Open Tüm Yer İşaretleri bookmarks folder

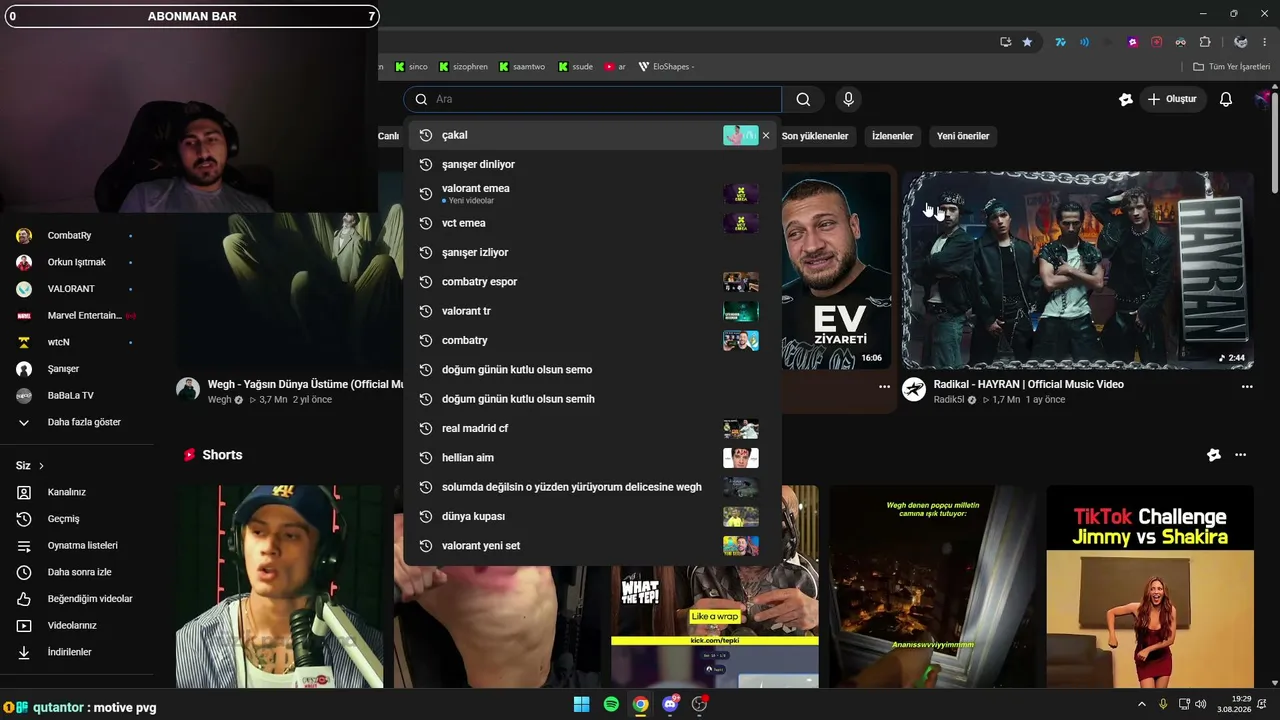coord(1232,67)
